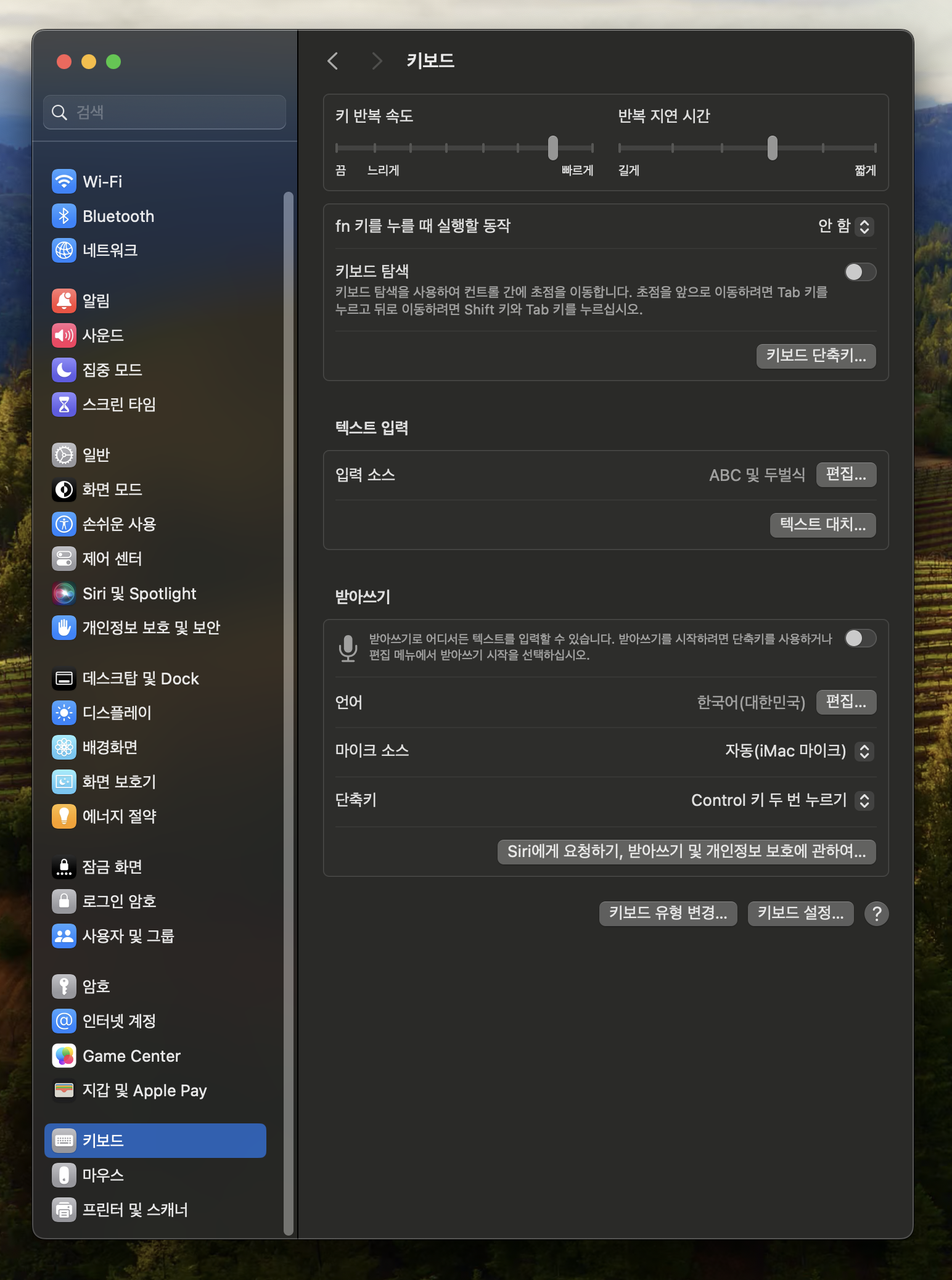Enable the 받아쓰기 dictation switch
The image size is (952, 1280).
(x=860, y=638)
